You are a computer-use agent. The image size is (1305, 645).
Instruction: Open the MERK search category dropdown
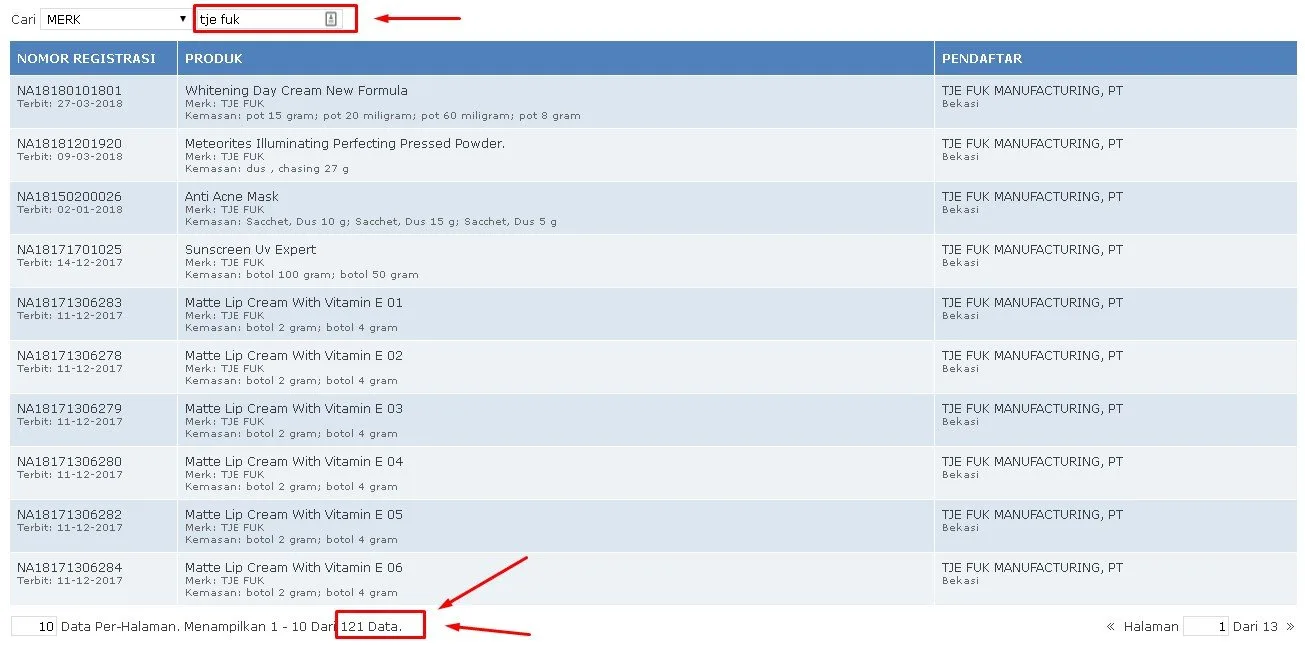[115, 19]
